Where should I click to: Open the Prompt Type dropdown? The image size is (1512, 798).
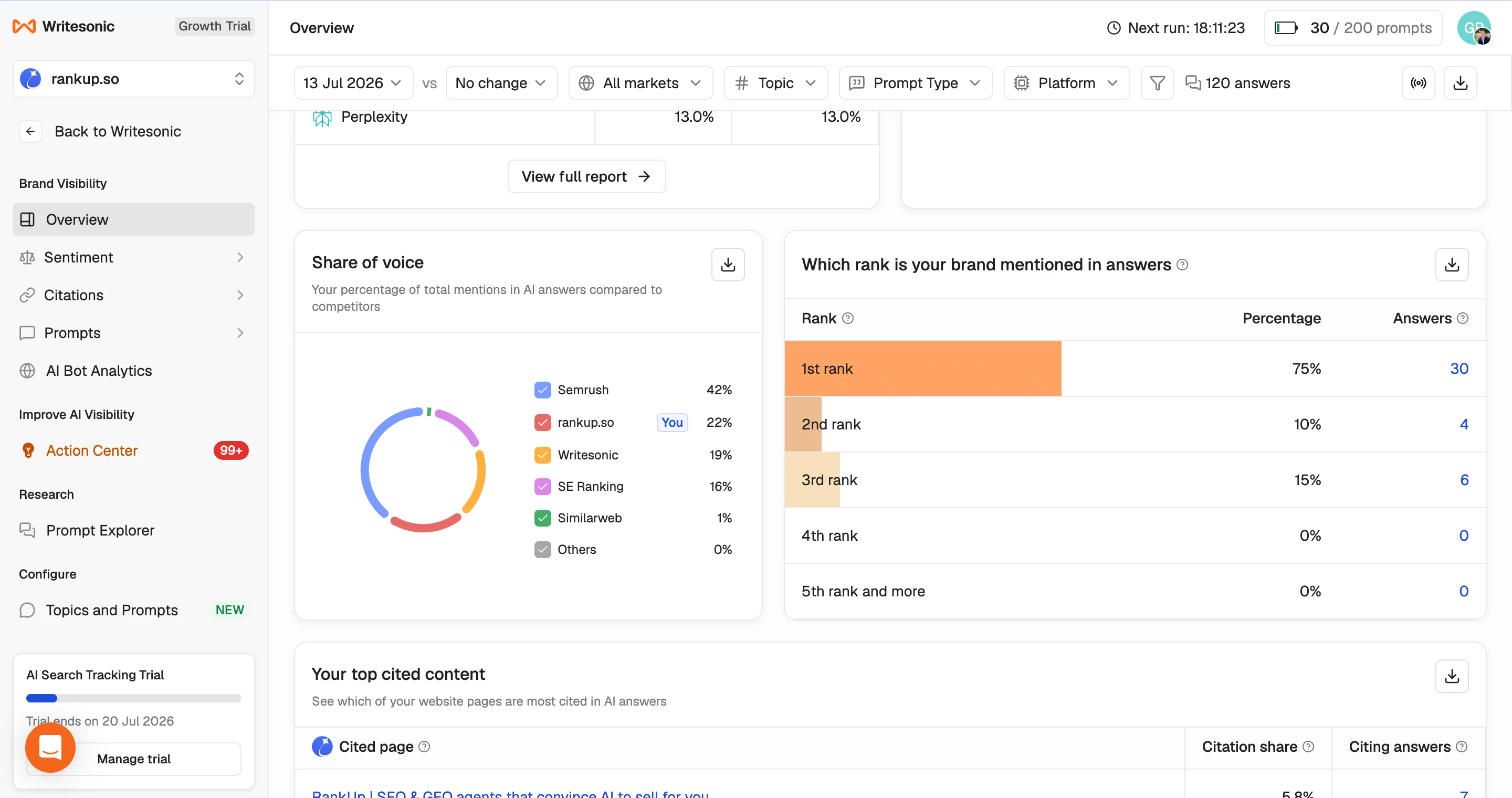[915, 83]
